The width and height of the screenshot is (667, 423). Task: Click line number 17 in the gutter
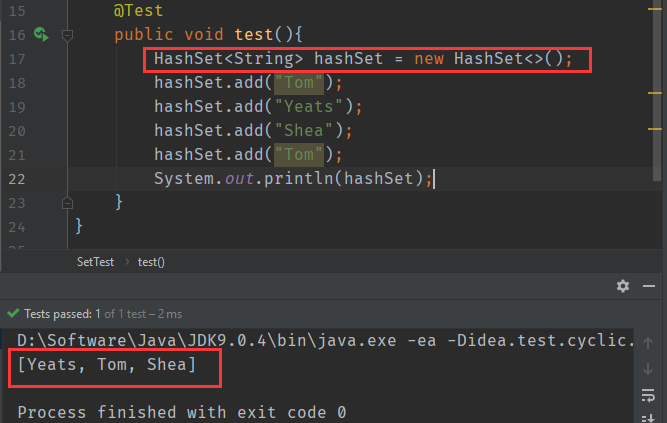[x=17, y=59]
